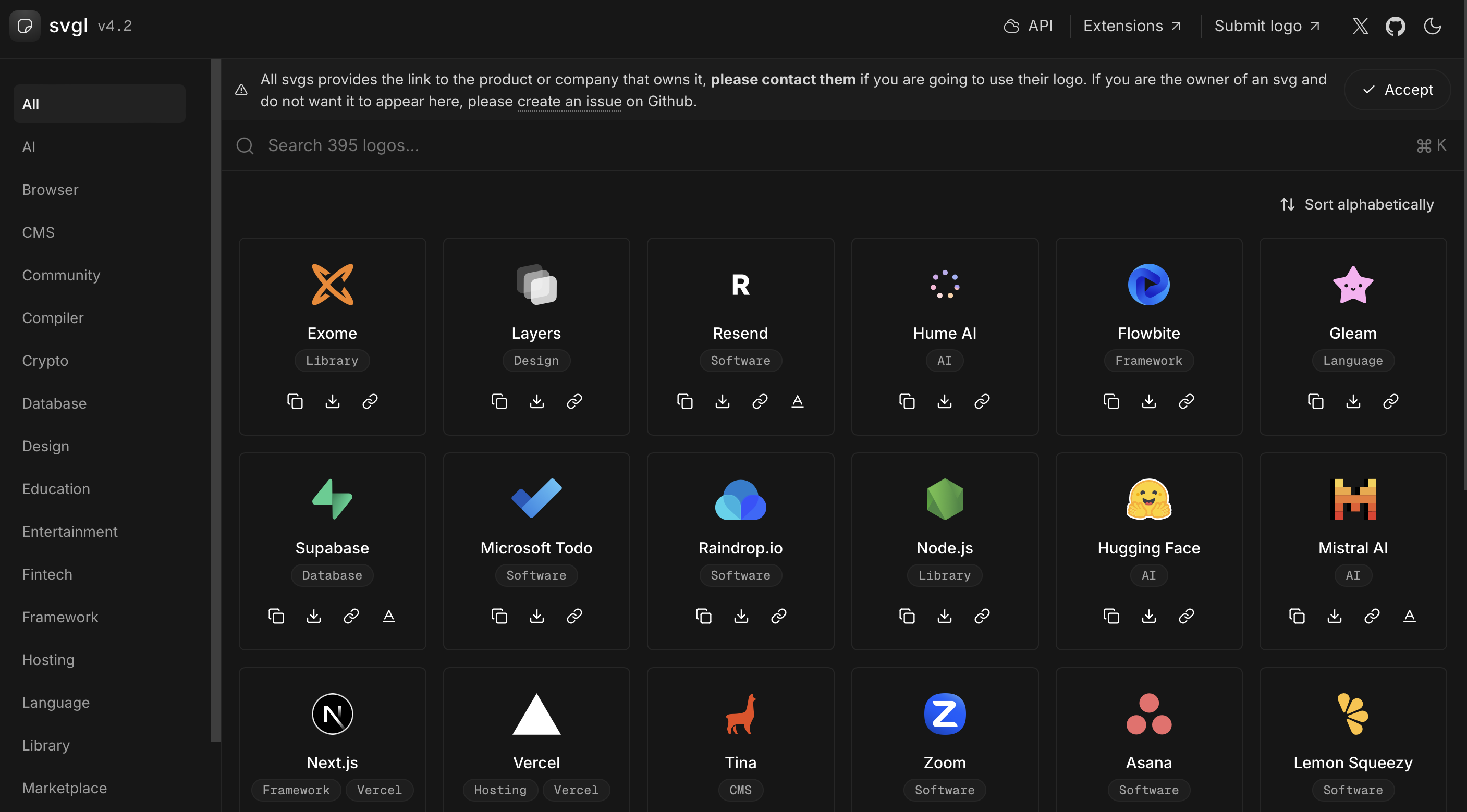Open the Layers website link icon
Screen dimensions: 1467x812
574,401
